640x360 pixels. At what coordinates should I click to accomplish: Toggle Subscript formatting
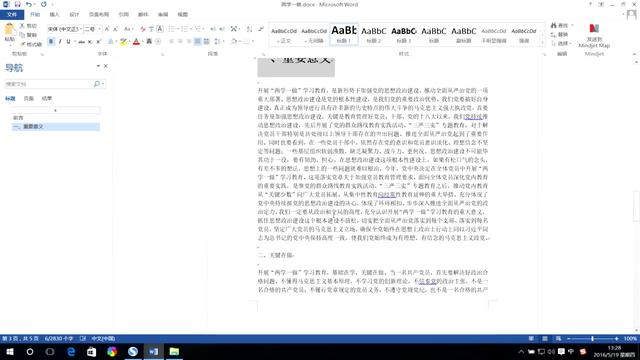click(90, 41)
